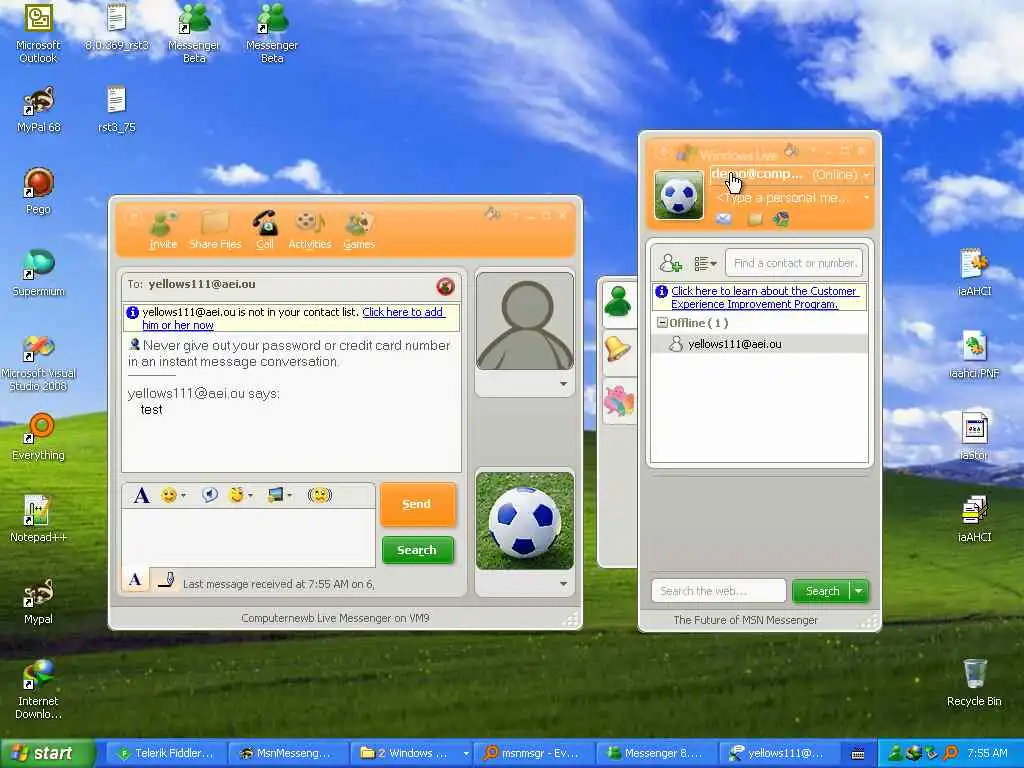Expand options under contact's silhouette picture
This screenshot has height=768, width=1024.
[563, 384]
